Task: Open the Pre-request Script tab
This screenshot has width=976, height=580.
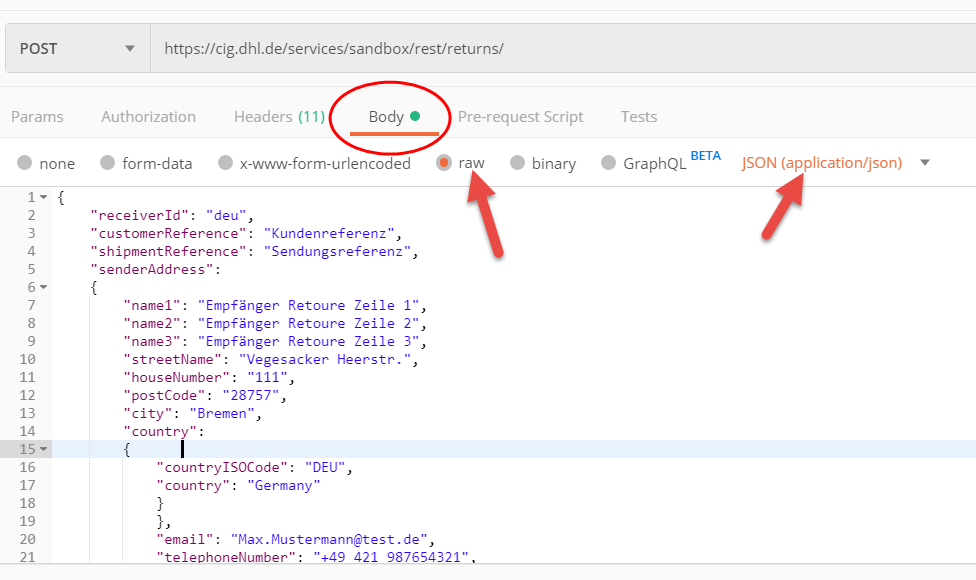Action: pyautogui.click(x=520, y=117)
